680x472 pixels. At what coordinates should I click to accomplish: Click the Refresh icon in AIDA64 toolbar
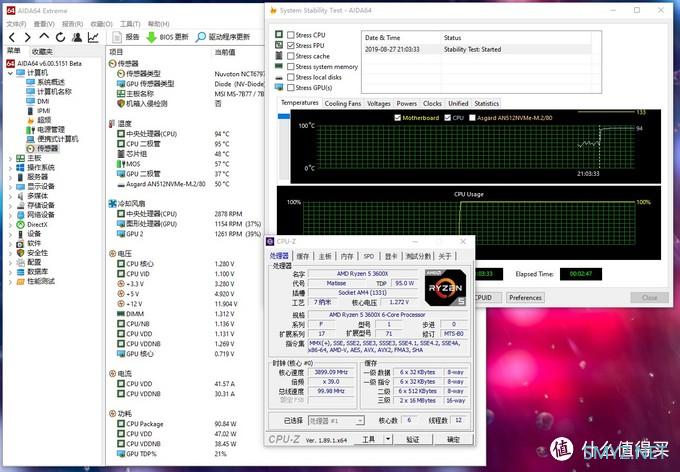click(x=60, y=37)
